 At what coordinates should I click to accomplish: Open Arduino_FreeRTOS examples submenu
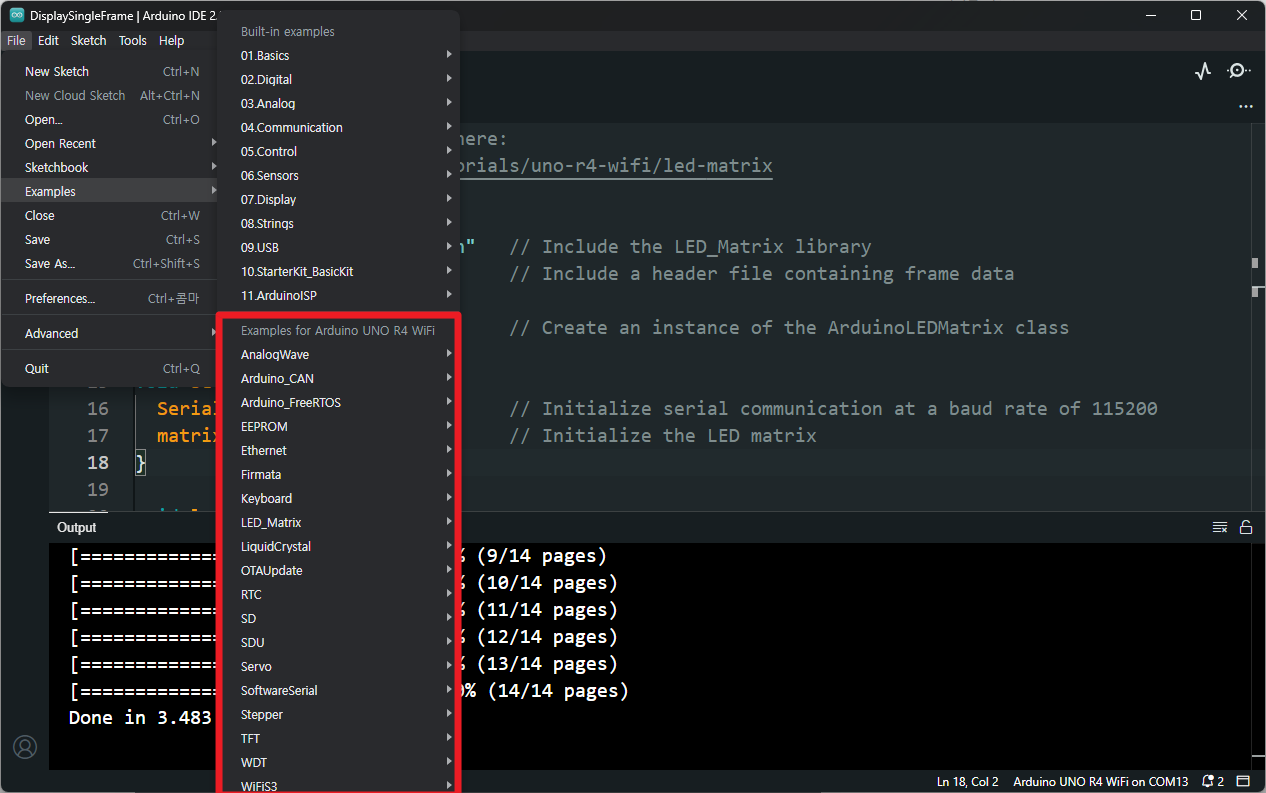338,403
